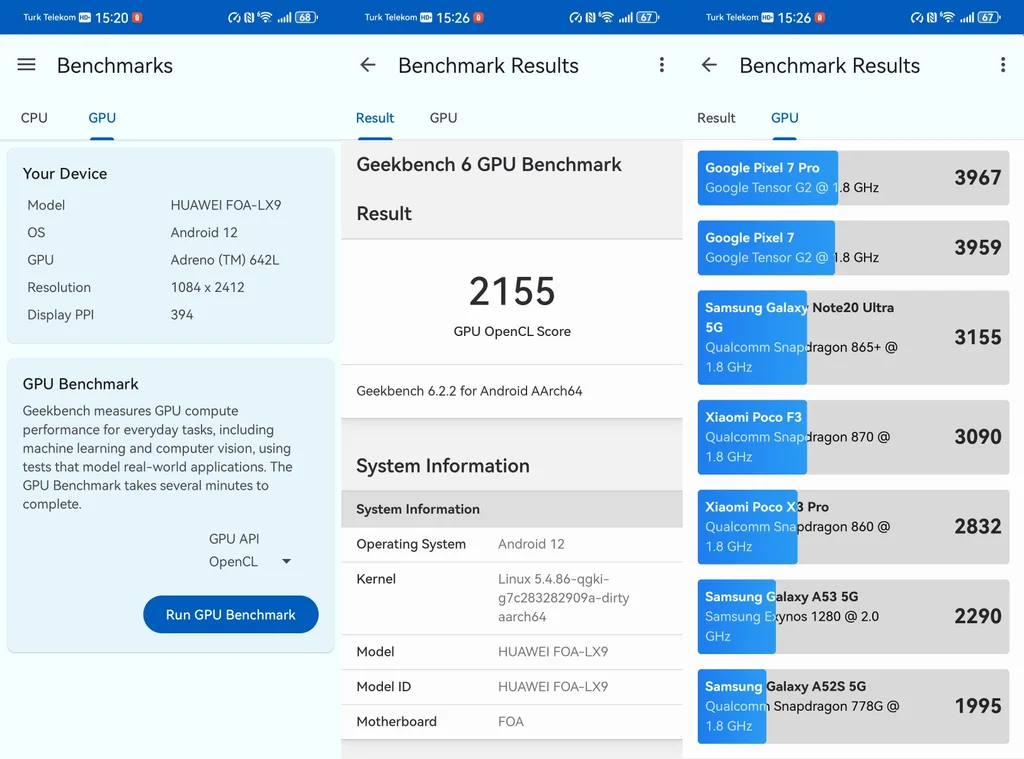This screenshot has width=1024, height=759.
Task: Select GPU tab on the Benchmarks screen
Action: [x=102, y=118]
